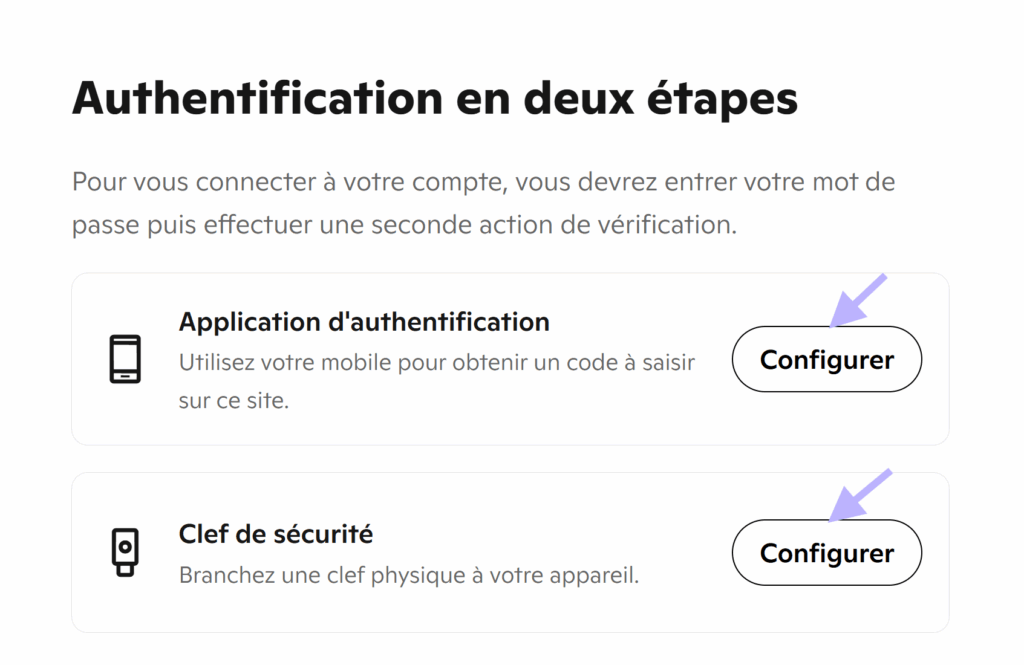Click the "seconde action de vérification" text line
Image resolution: width=1024 pixels, height=665 pixels.
tap(404, 225)
